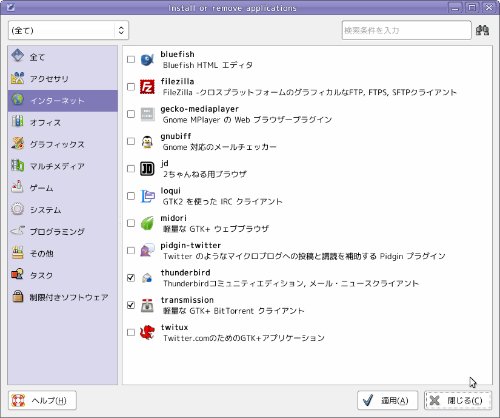Viewport: 500px width, 418px height.
Task: Click the ゲーム category icon
Action: coord(18,187)
